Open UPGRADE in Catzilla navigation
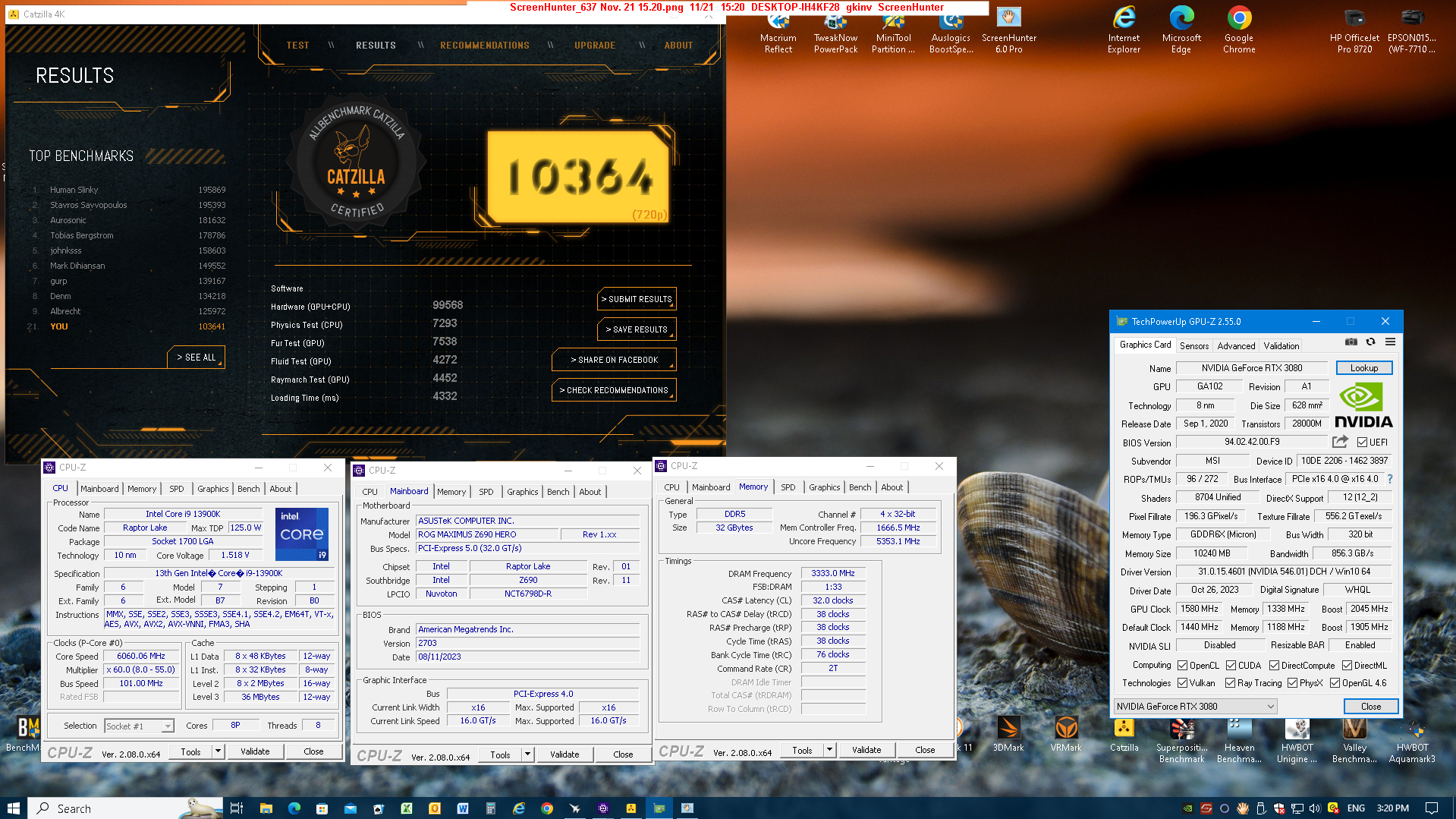Screen dimensions: 1456x819 [595, 46]
